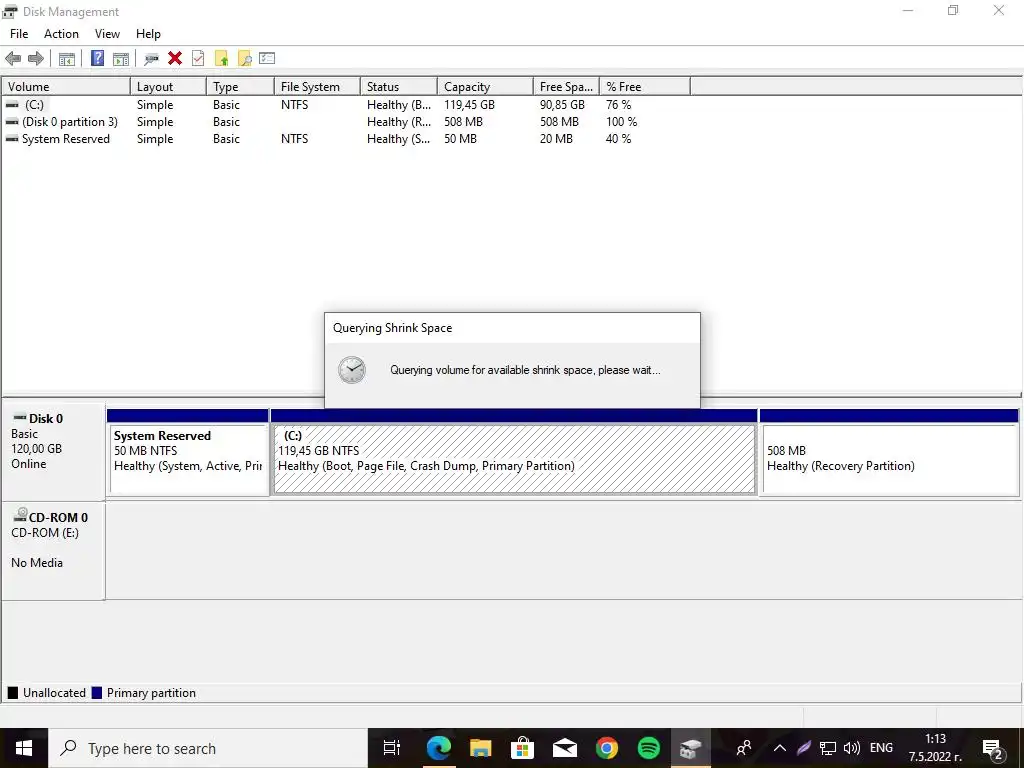Launch Microsoft Edge from taskbar
The height and width of the screenshot is (768, 1024).
click(x=438, y=748)
